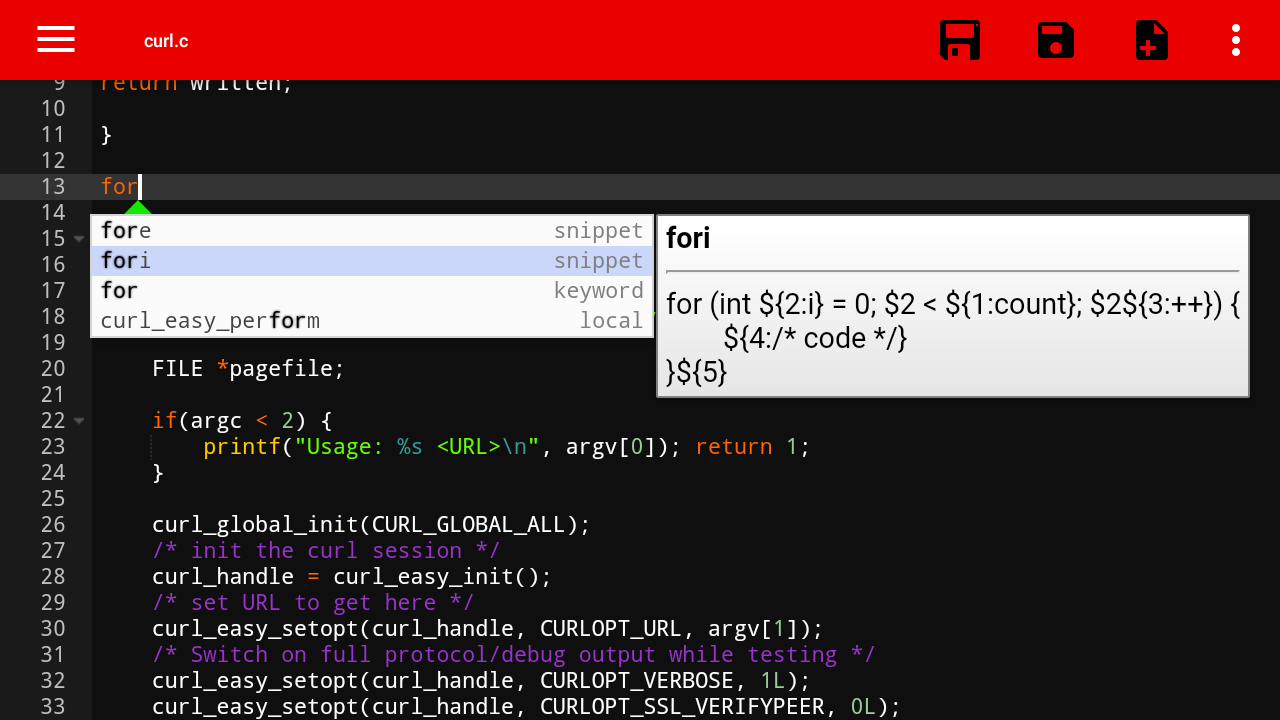Click the highlighted line 13

[119, 186]
